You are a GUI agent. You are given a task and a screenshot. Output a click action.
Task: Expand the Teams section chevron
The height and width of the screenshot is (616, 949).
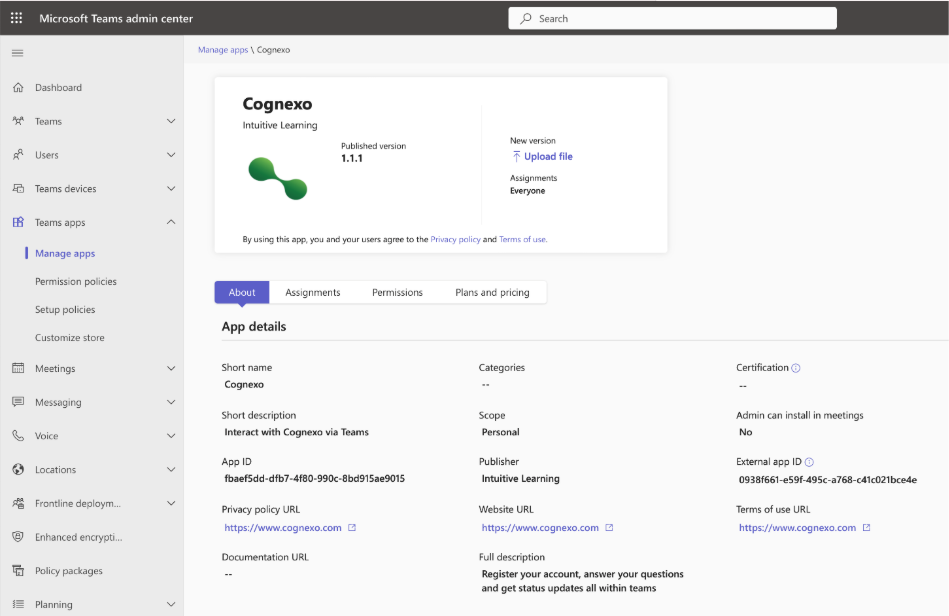(171, 122)
